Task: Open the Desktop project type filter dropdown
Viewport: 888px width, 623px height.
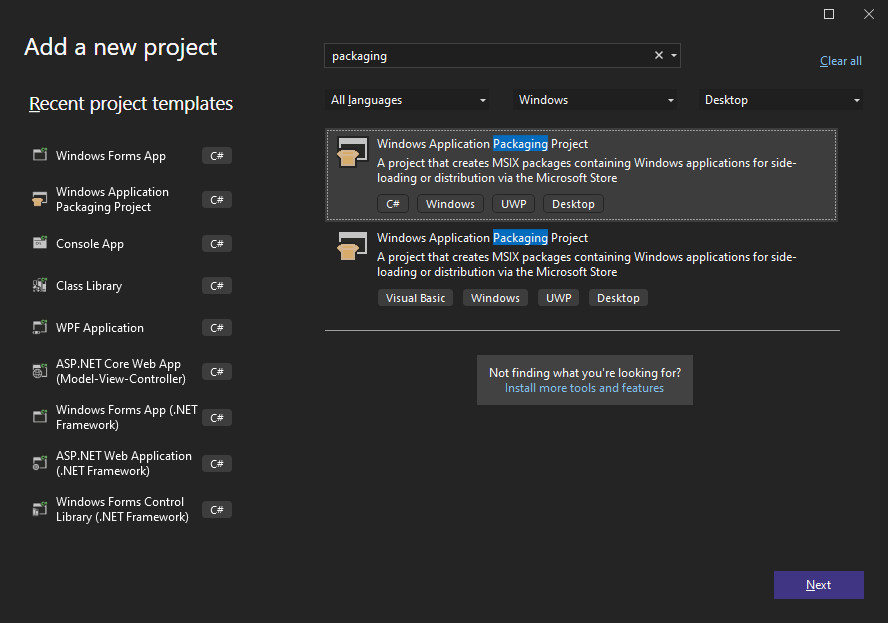Action: (780, 100)
